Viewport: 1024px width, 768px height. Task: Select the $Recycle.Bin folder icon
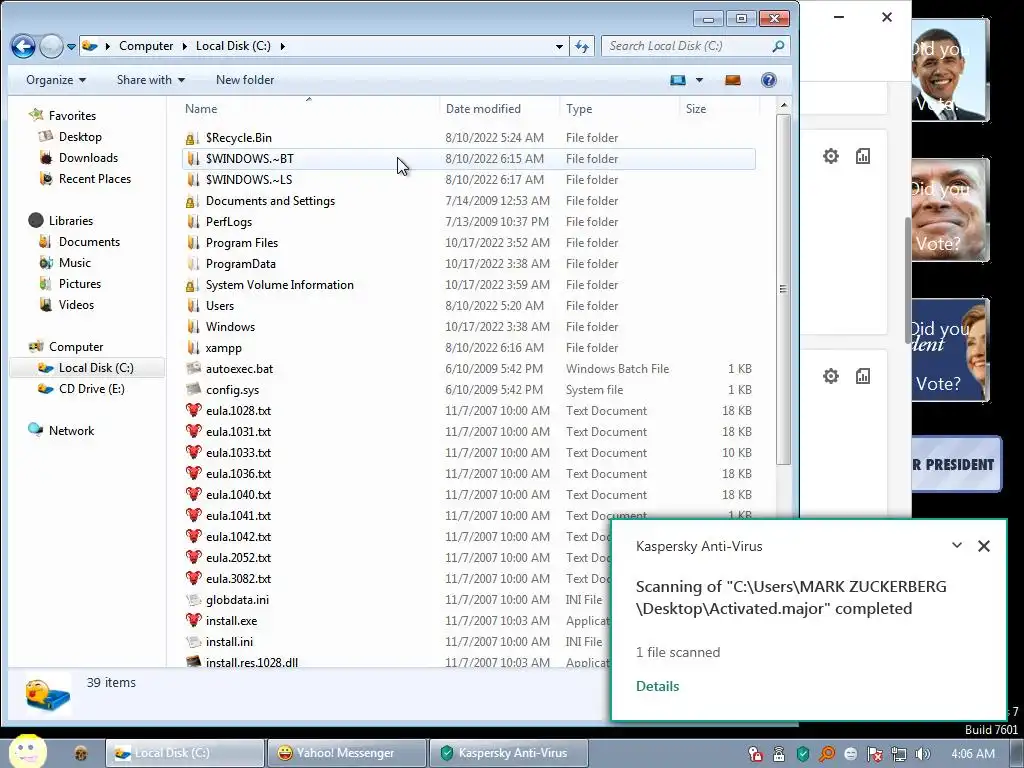pos(192,138)
